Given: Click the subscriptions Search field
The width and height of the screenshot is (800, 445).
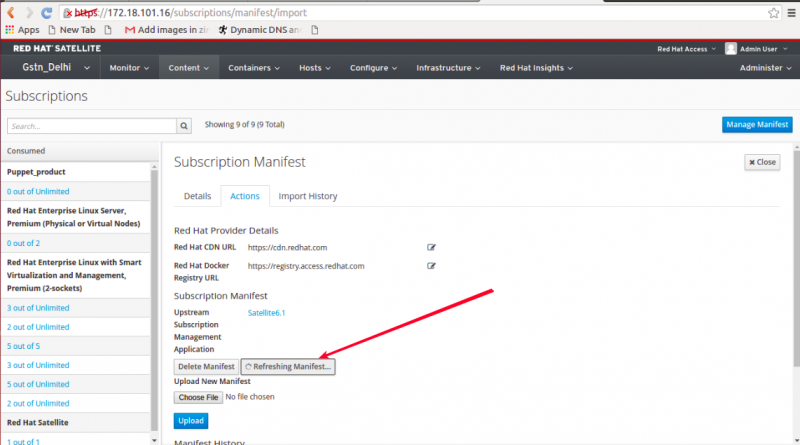Looking at the screenshot, I should pyautogui.click(x=92, y=126).
